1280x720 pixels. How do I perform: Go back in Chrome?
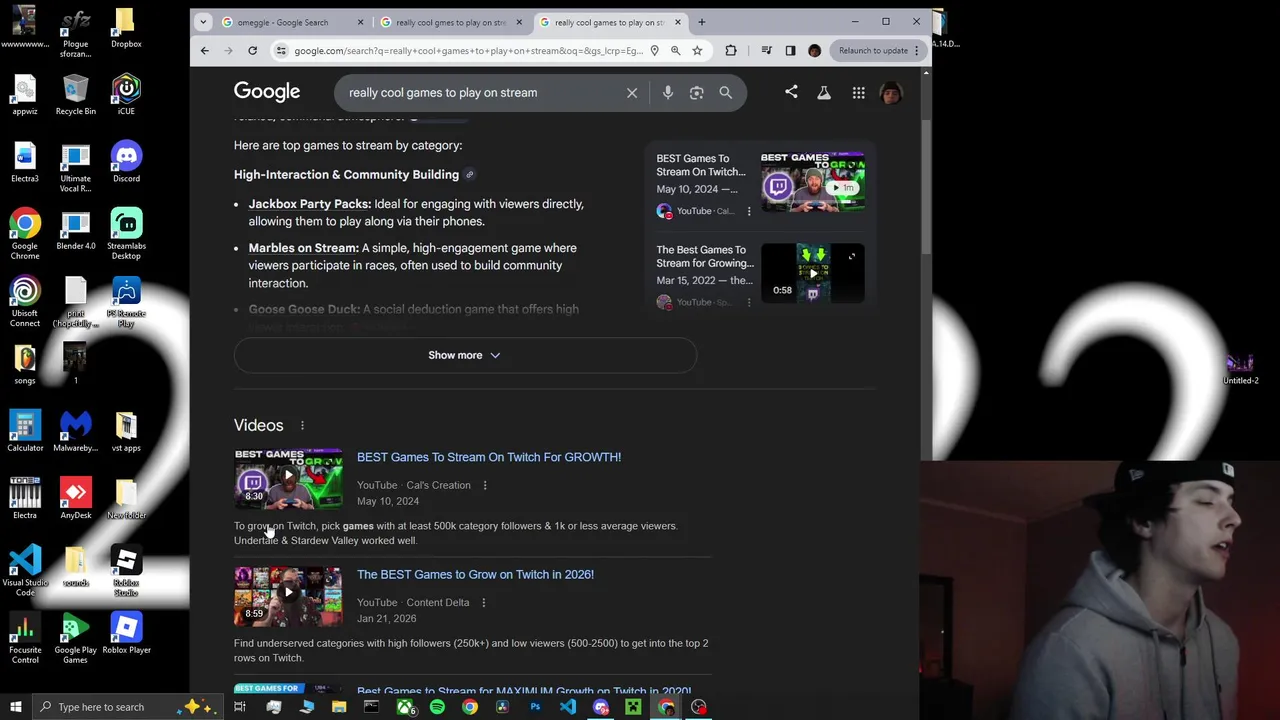point(205,50)
